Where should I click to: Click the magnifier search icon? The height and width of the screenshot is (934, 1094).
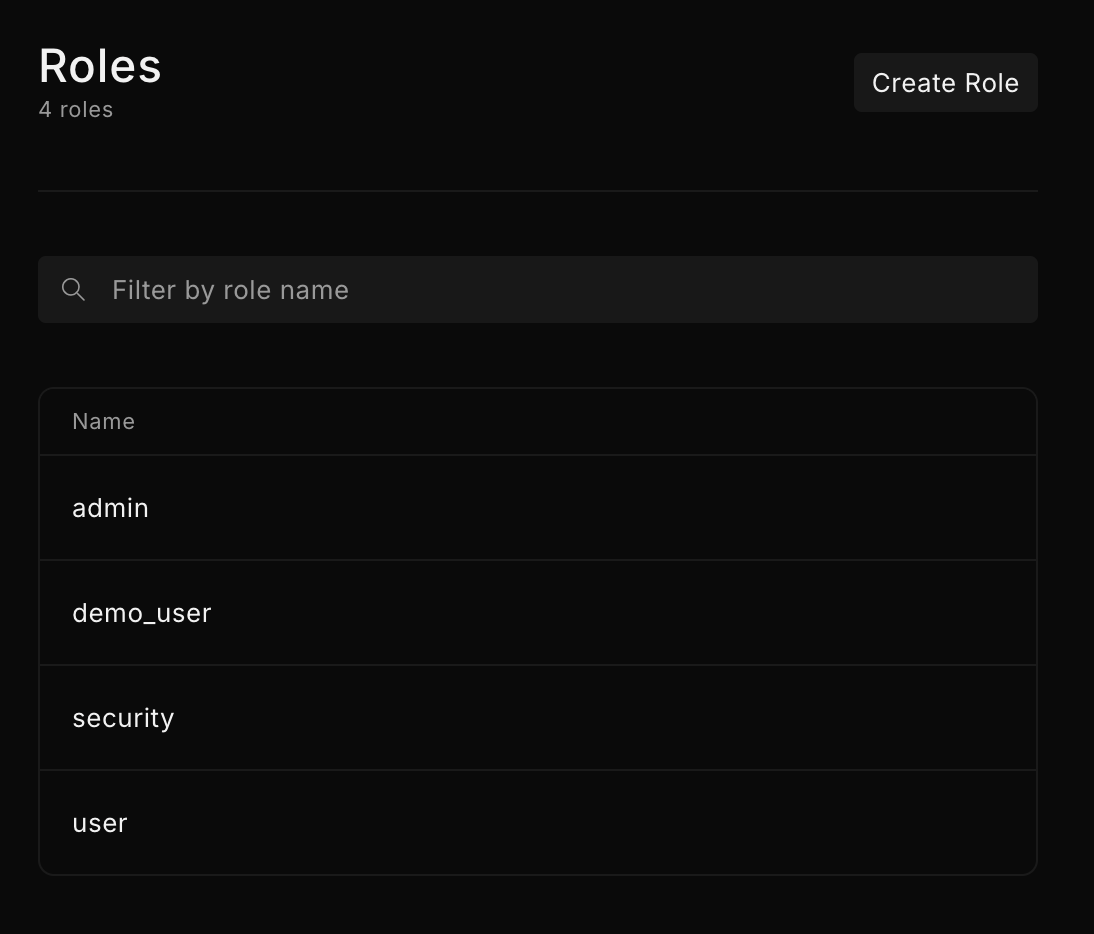coord(73,289)
